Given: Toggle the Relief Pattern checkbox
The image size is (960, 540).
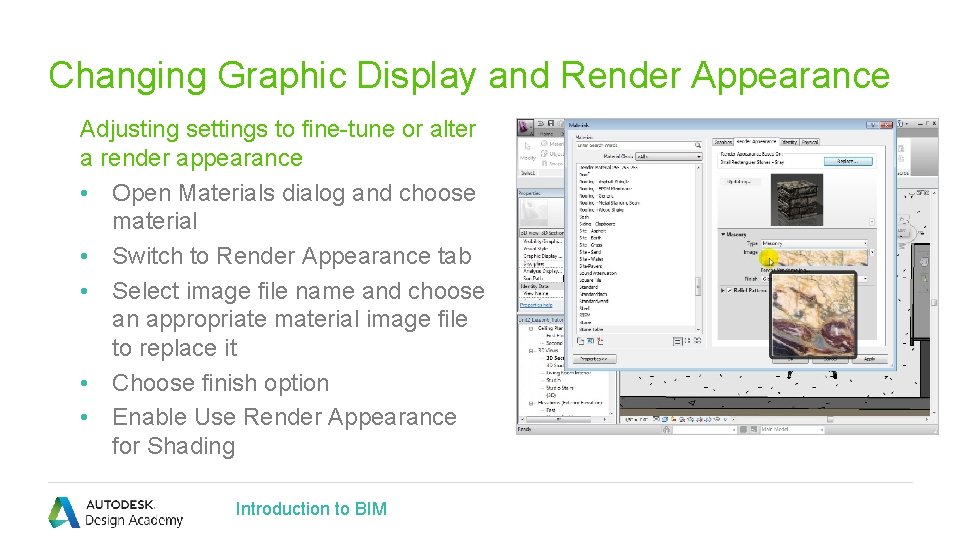Looking at the screenshot, I should pyautogui.click(x=729, y=290).
